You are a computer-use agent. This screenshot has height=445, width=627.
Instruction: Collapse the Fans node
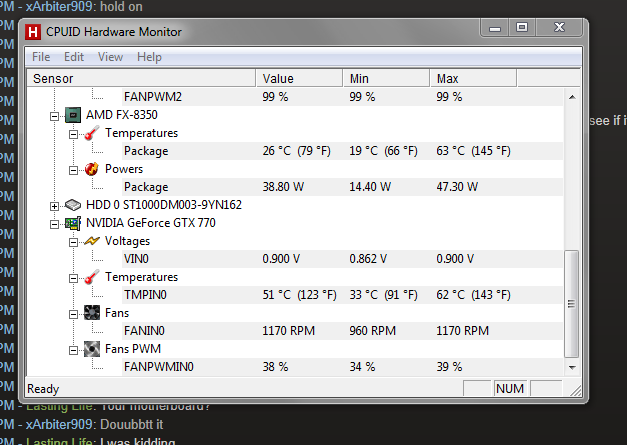tap(73, 314)
